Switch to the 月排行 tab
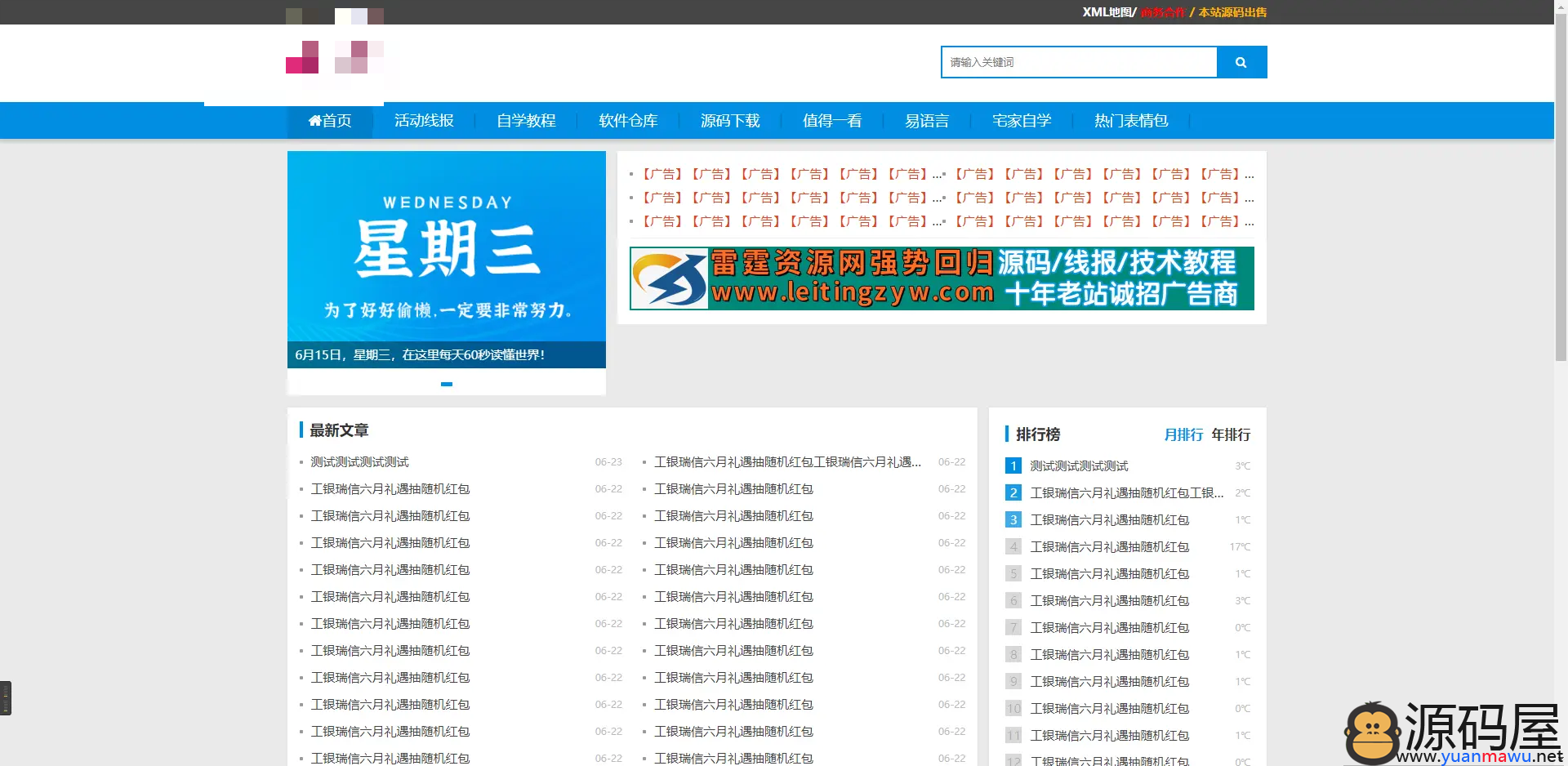The width and height of the screenshot is (1568, 766). (x=1183, y=434)
